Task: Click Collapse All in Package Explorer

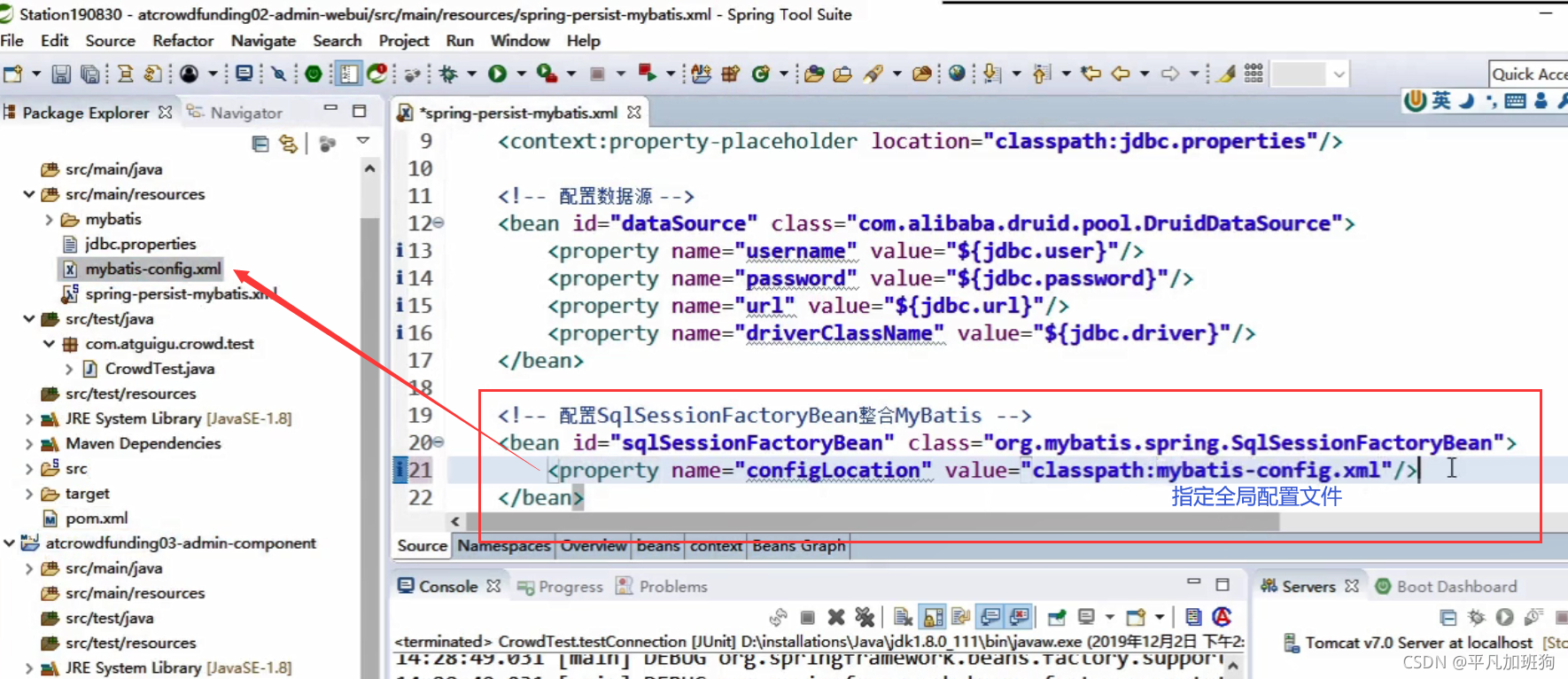Action: click(x=260, y=144)
